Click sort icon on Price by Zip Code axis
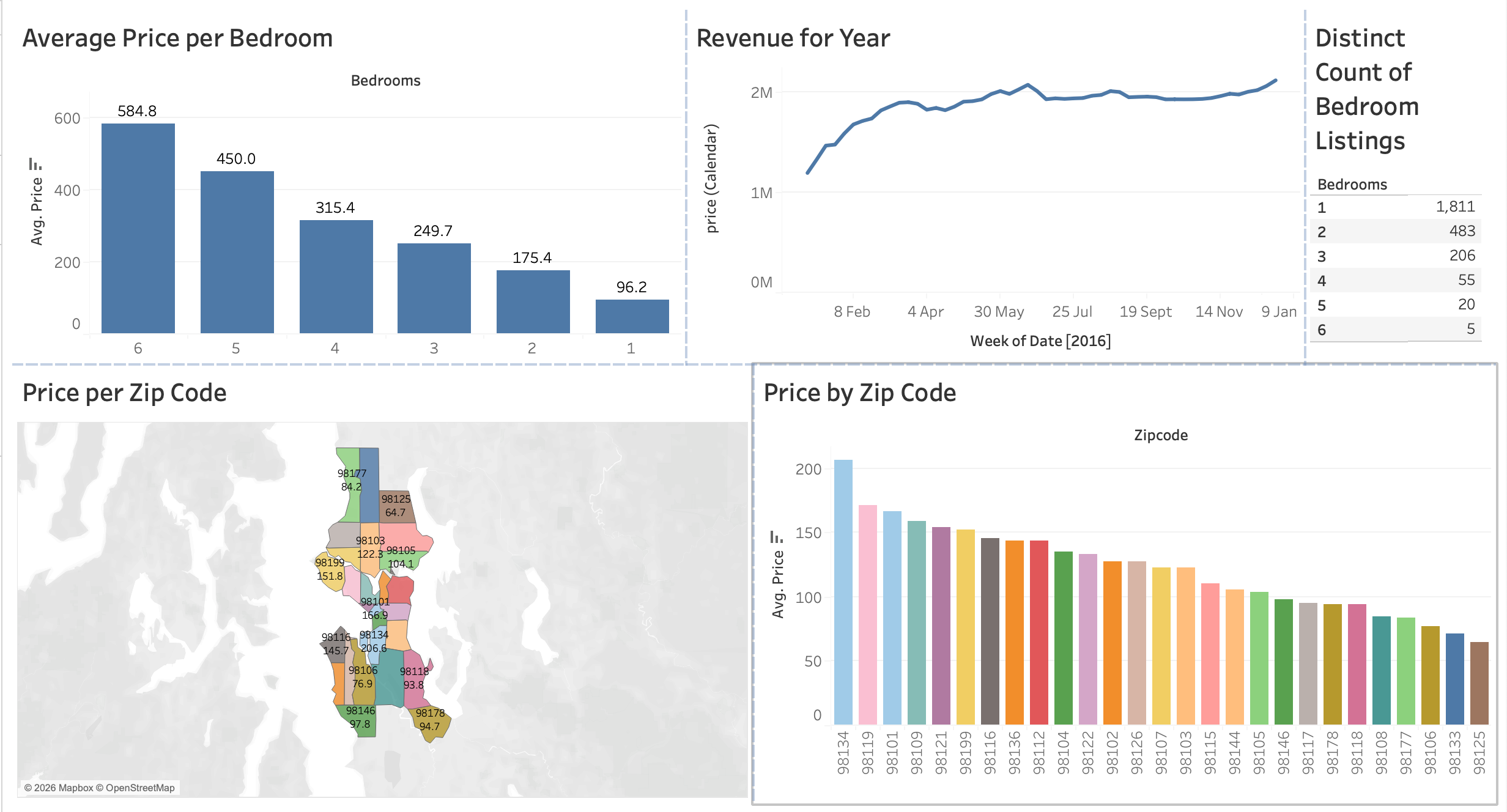This screenshot has width=1507, height=812. [776, 537]
